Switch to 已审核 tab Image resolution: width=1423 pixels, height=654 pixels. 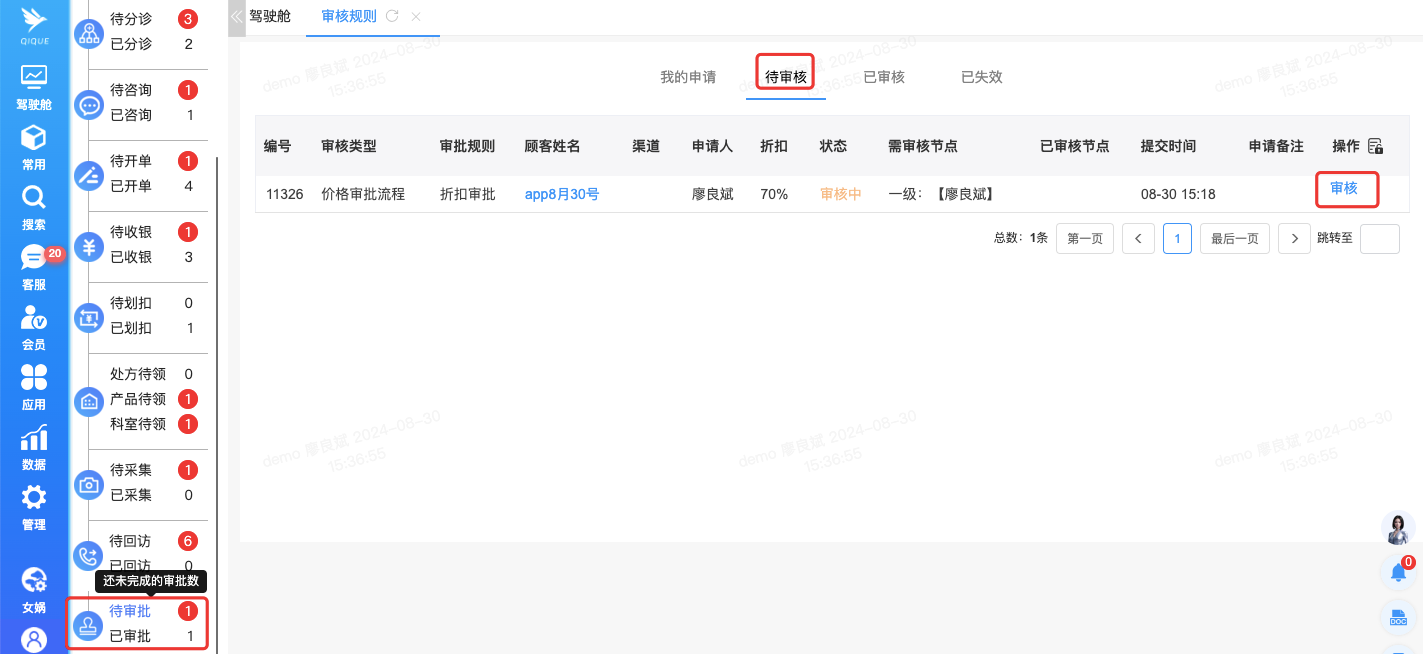tap(884, 77)
